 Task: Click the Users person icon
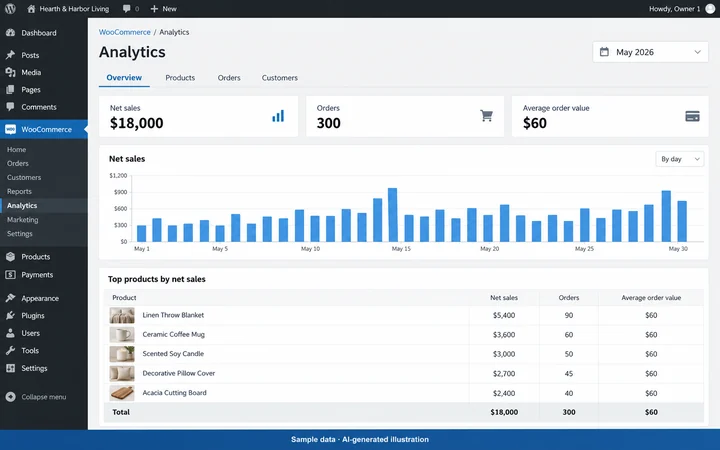pyautogui.click(x=10, y=333)
